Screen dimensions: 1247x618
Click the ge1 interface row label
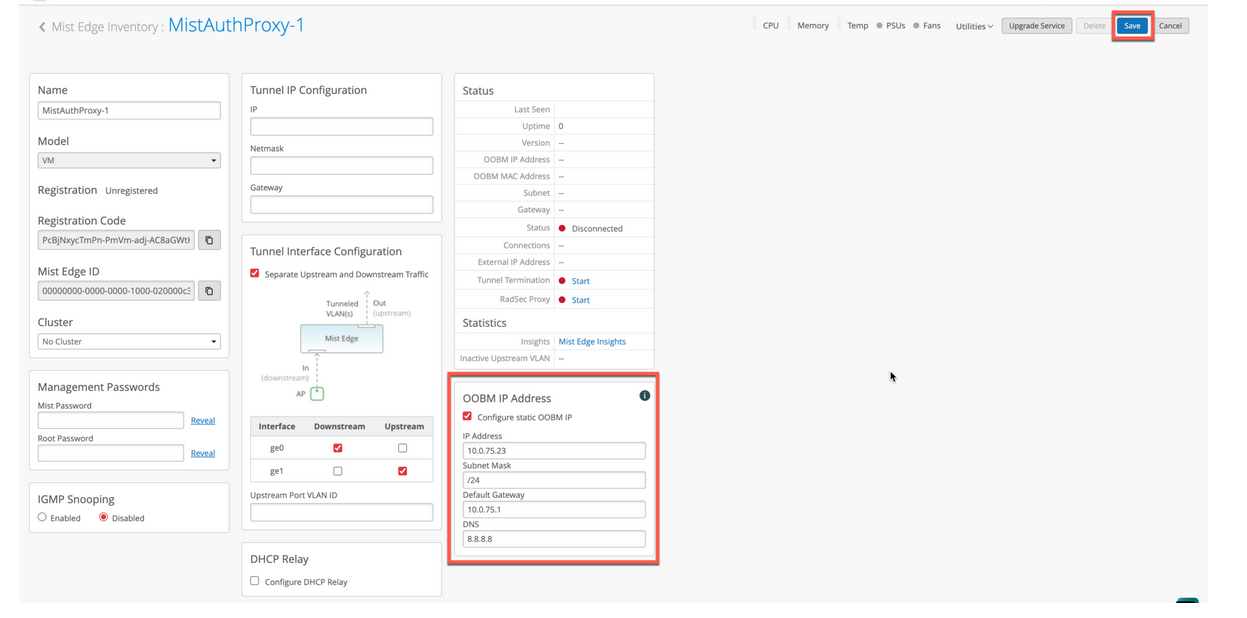[277, 471]
